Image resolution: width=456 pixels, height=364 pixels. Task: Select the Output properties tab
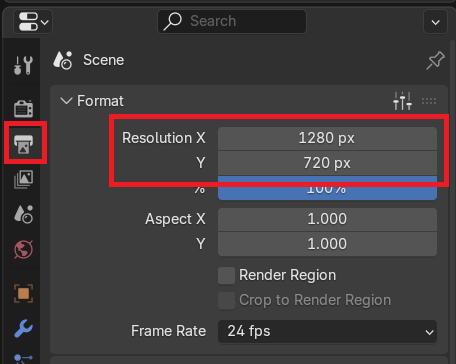click(23, 144)
